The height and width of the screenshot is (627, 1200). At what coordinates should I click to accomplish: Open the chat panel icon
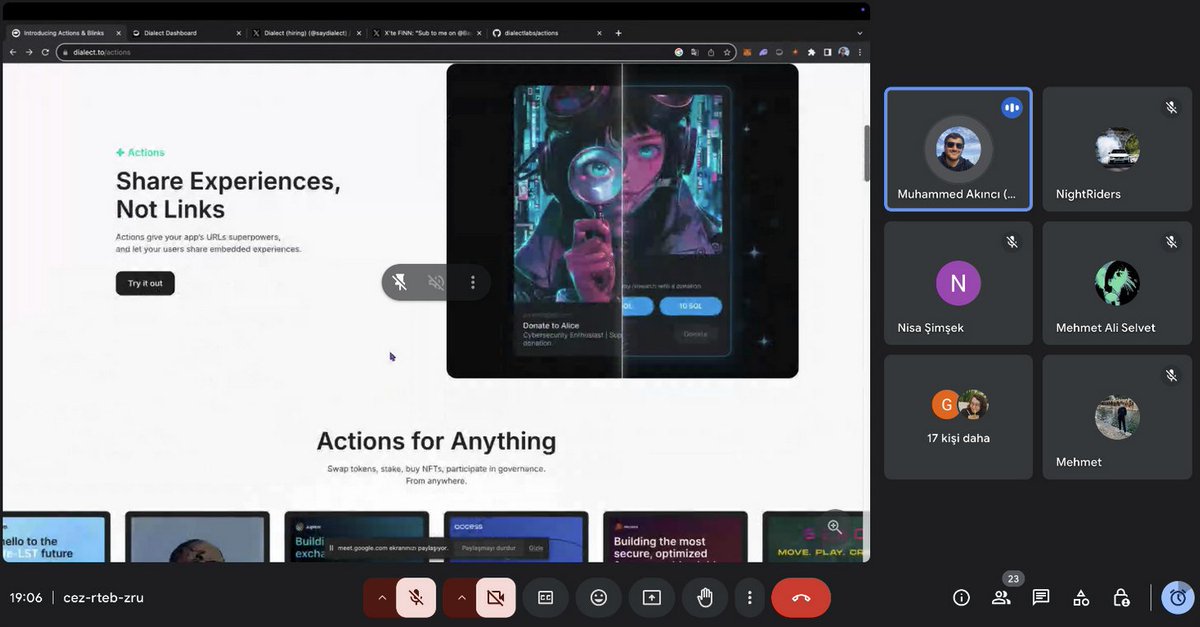pos(1041,597)
